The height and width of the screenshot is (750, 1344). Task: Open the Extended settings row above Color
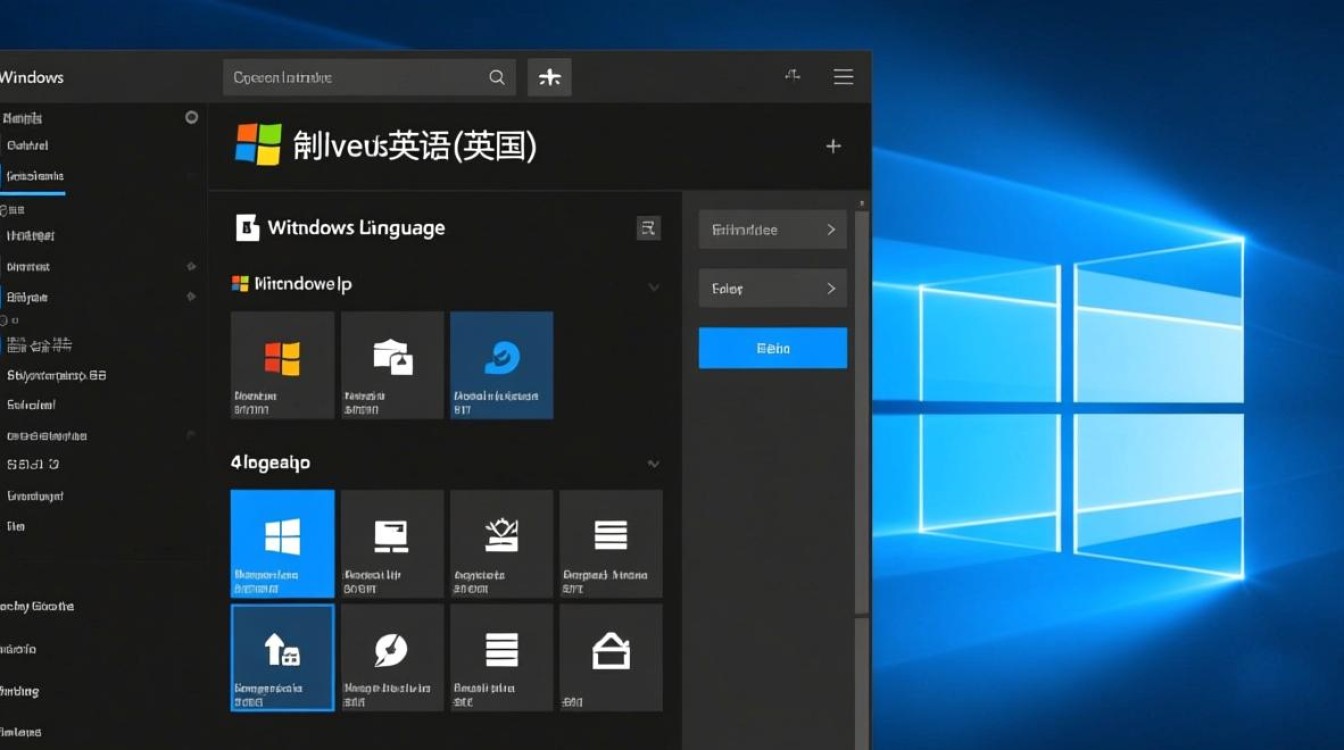[x=772, y=229]
